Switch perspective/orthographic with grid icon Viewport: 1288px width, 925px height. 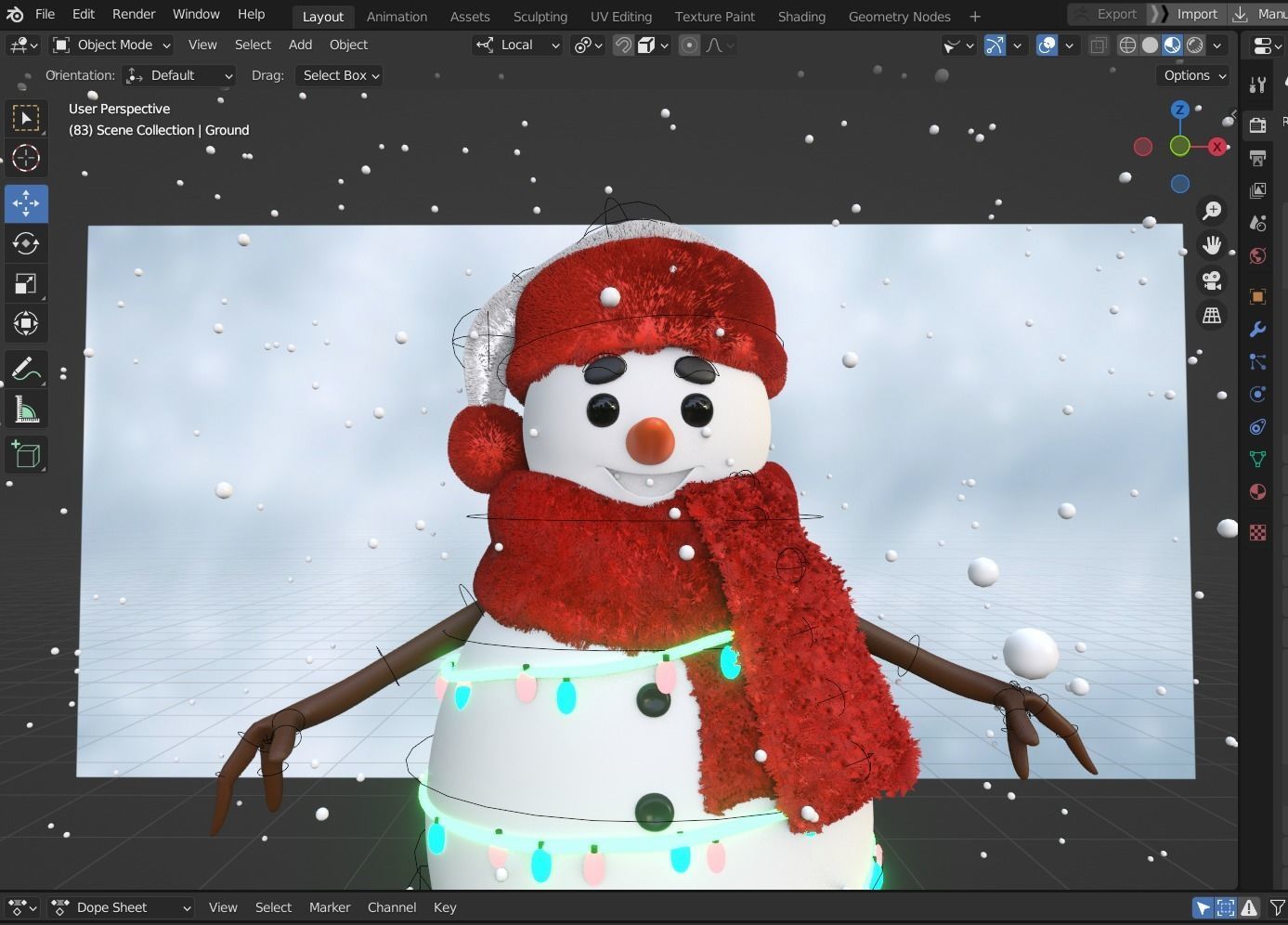pyautogui.click(x=1212, y=316)
